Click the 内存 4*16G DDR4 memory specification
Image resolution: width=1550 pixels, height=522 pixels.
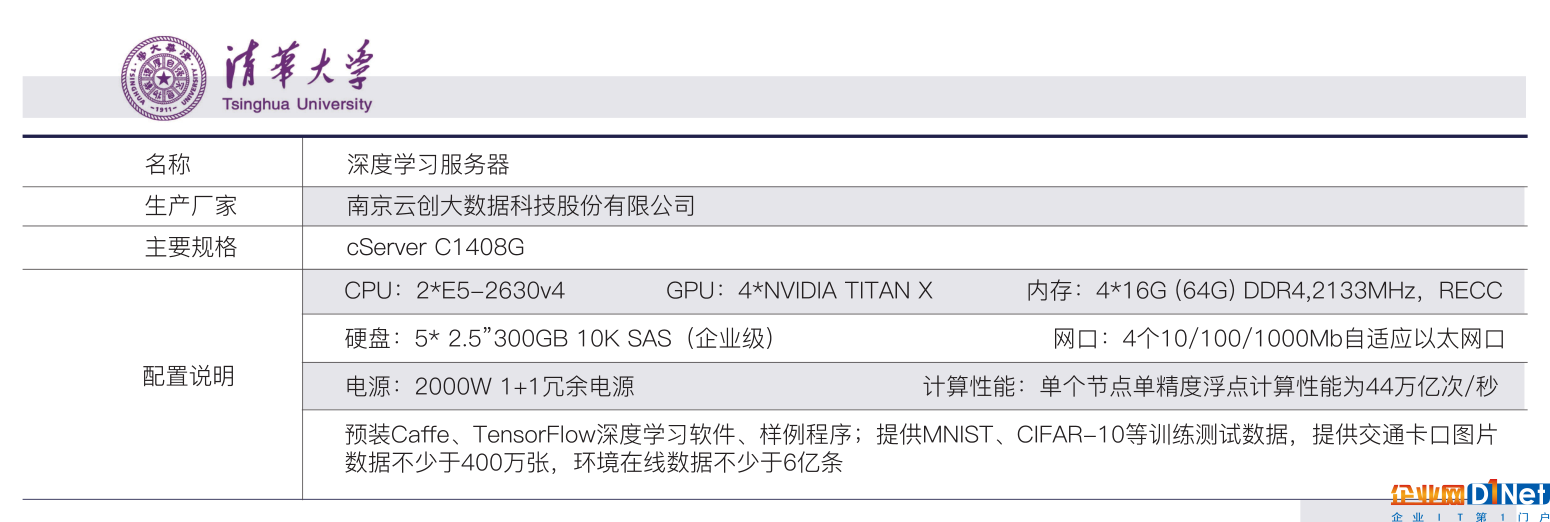(x=1264, y=291)
